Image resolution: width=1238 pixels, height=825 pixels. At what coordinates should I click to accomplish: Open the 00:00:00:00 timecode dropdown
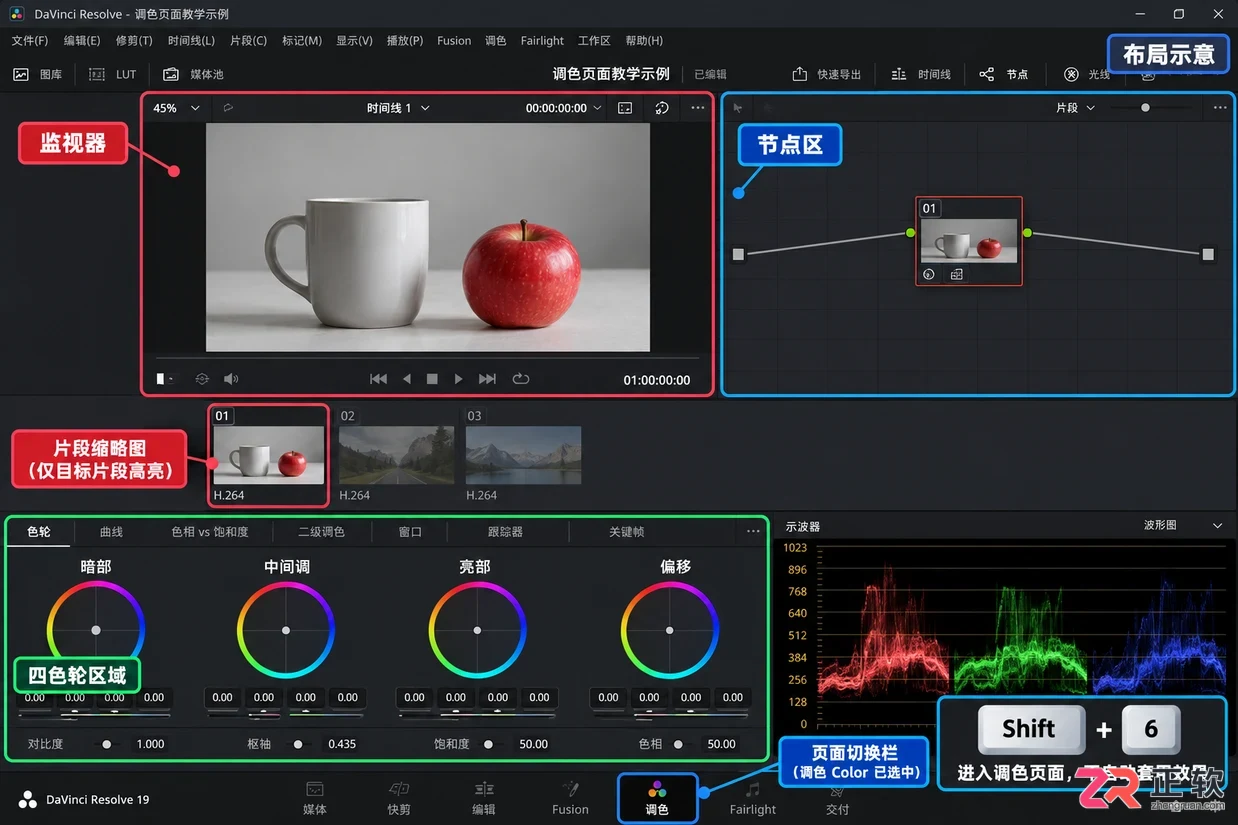pos(564,108)
